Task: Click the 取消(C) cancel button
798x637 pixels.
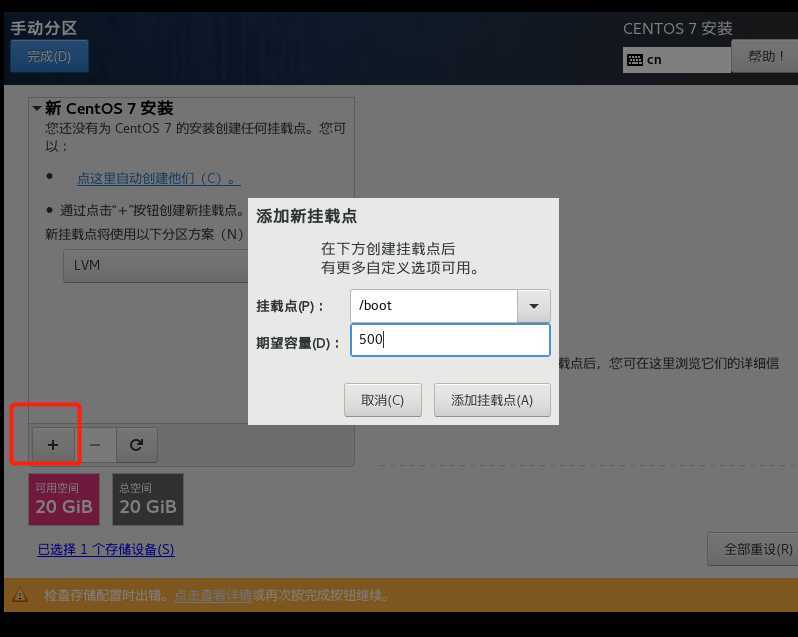Action: 383,400
